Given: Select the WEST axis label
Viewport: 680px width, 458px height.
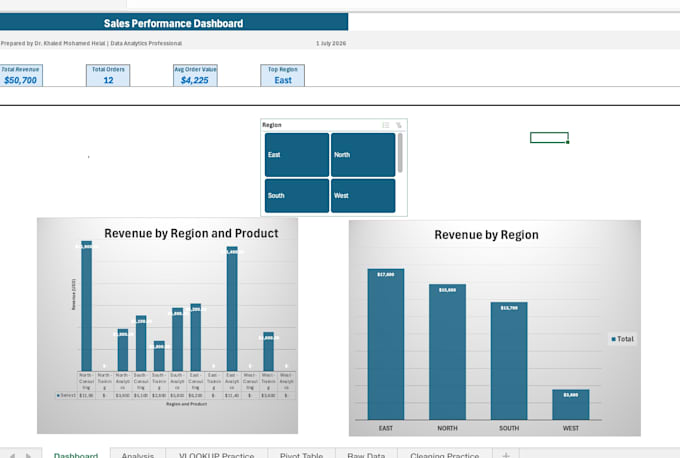Looking at the screenshot, I should tap(571, 428).
